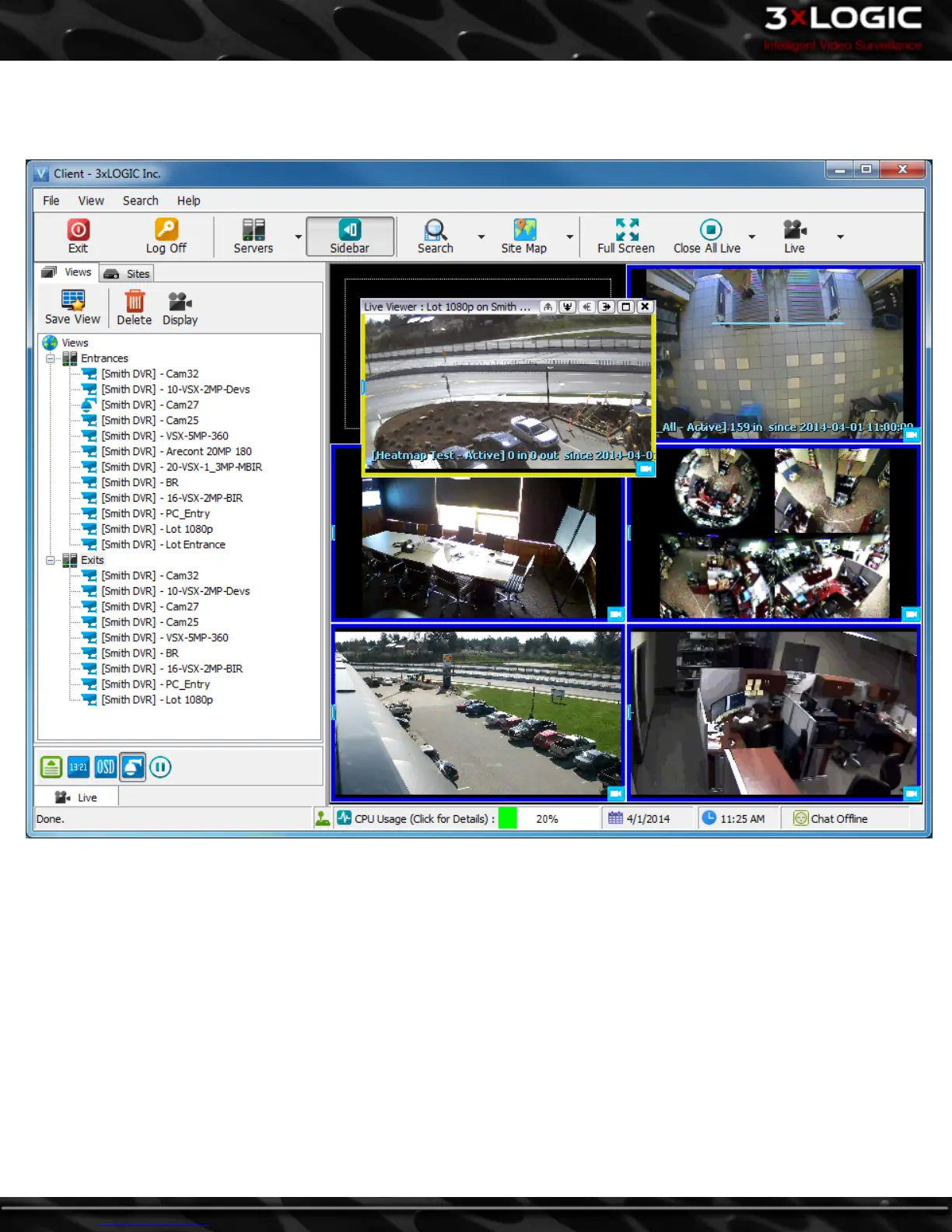The height and width of the screenshot is (1232, 952).
Task: Click the circular pause button
Action: coord(160,768)
